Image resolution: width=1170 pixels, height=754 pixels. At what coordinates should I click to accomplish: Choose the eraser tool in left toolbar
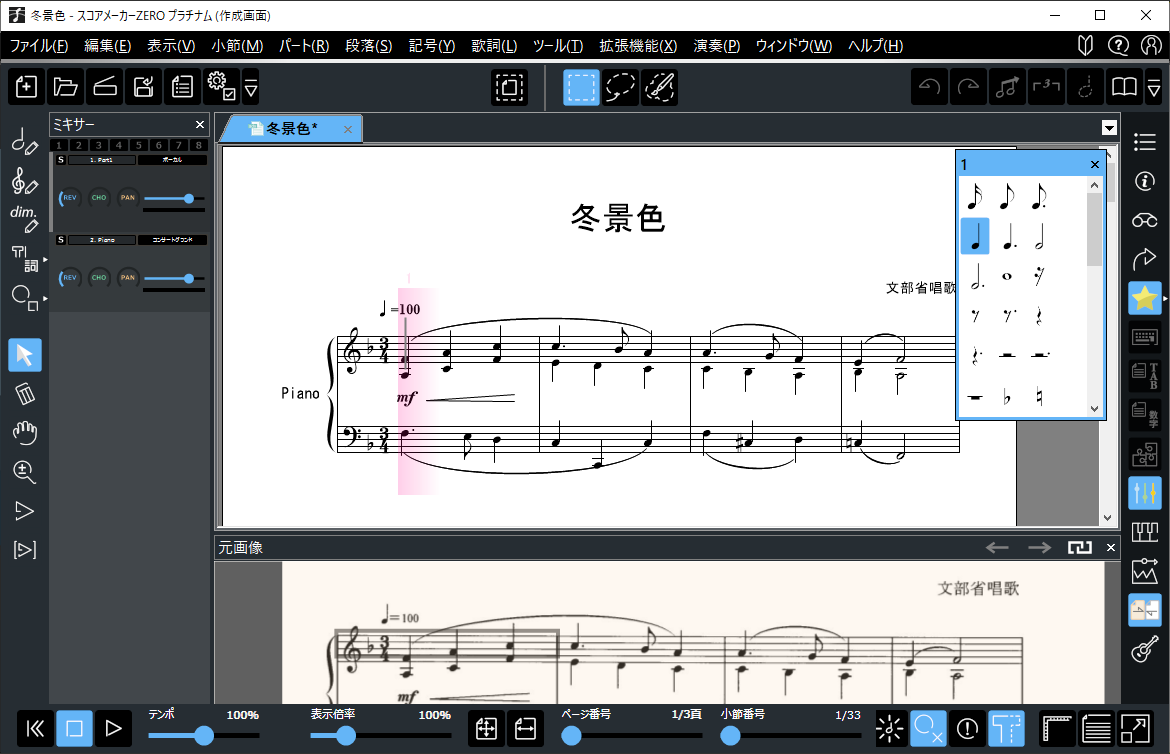(25, 393)
